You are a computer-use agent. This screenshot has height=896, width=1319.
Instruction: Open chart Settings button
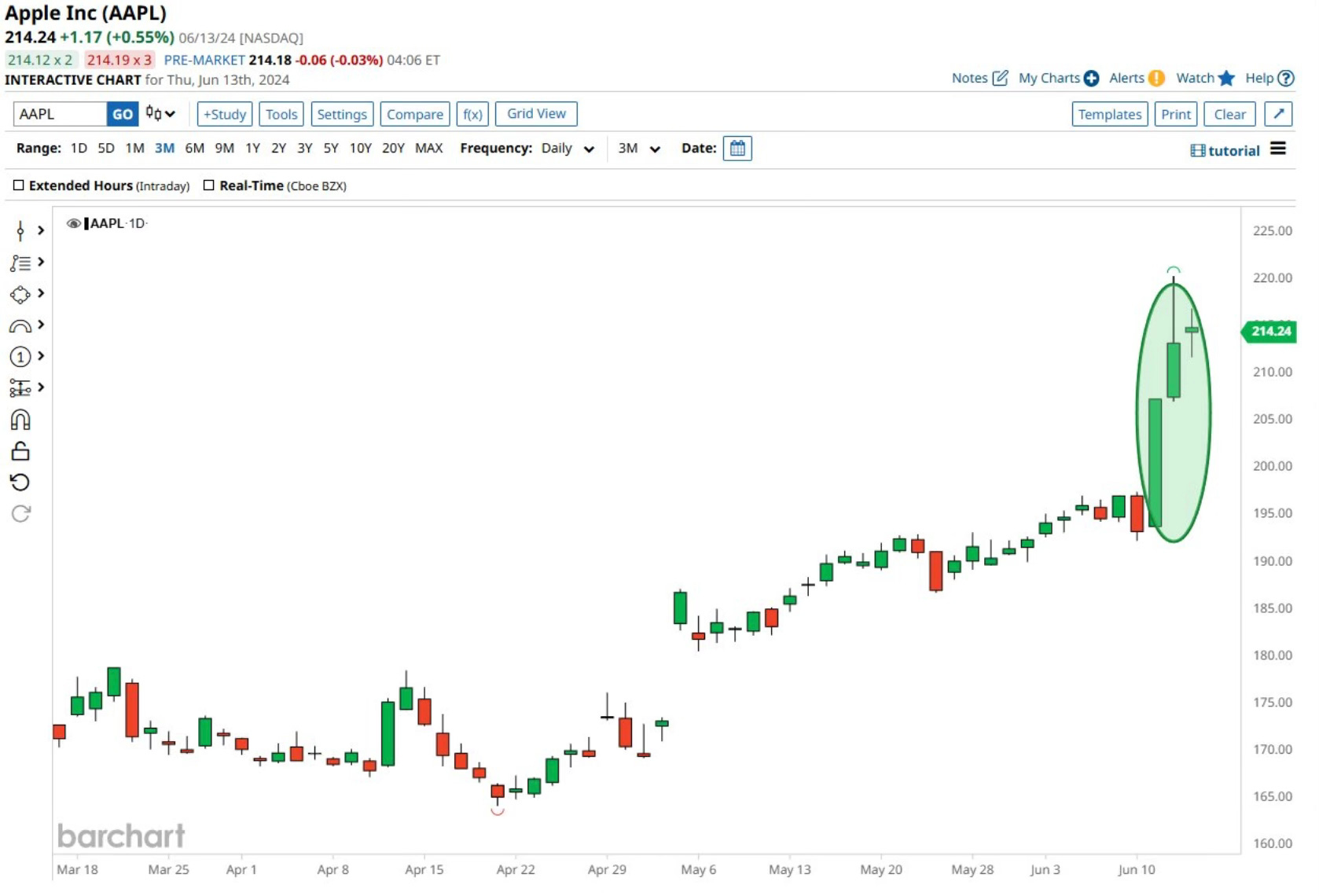[342, 114]
